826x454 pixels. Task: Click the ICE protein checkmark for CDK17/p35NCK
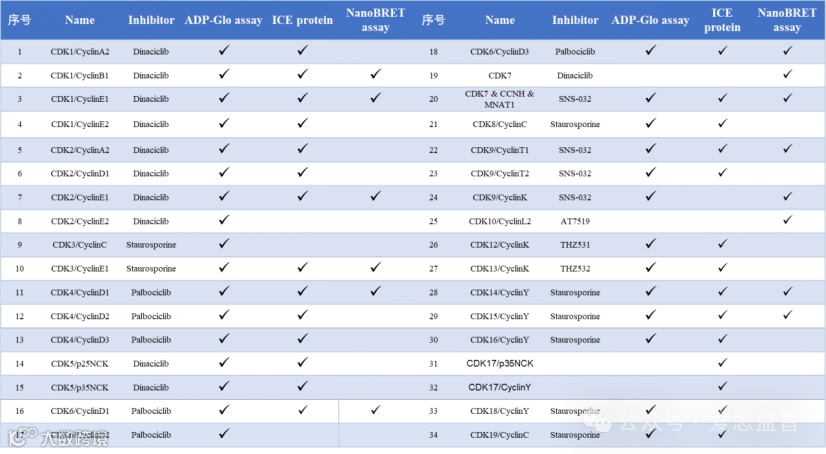pos(721,363)
